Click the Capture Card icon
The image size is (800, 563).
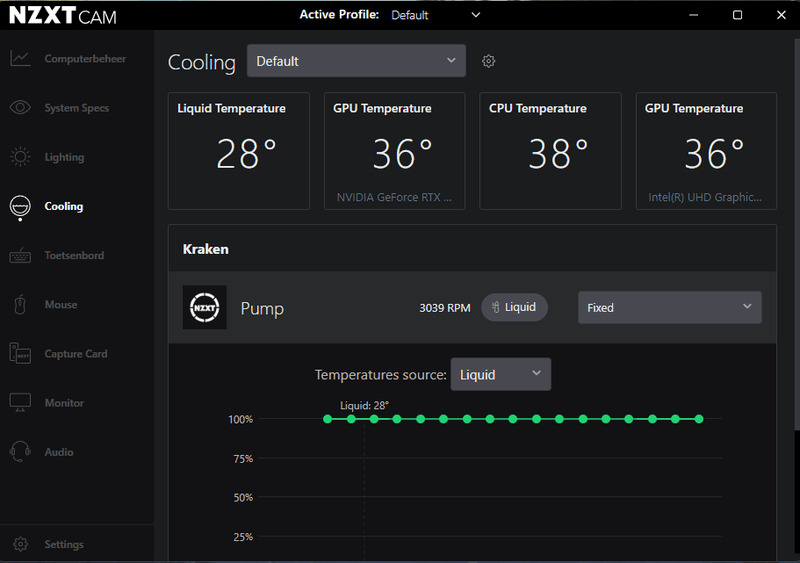(x=20, y=354)
